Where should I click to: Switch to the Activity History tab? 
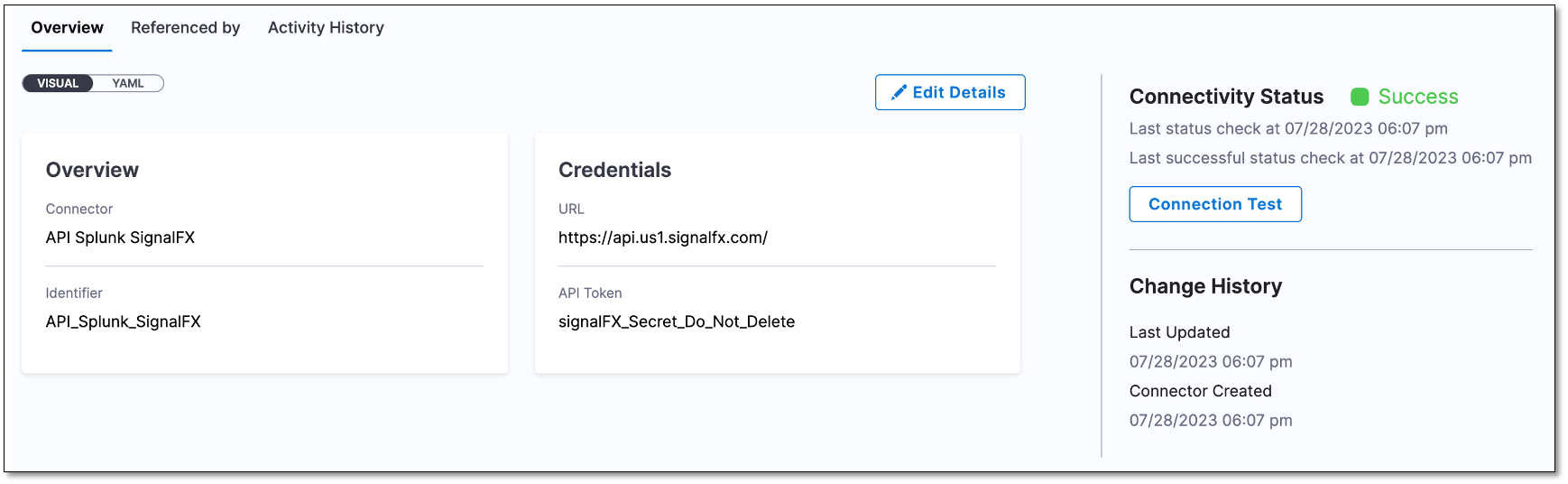326,28
